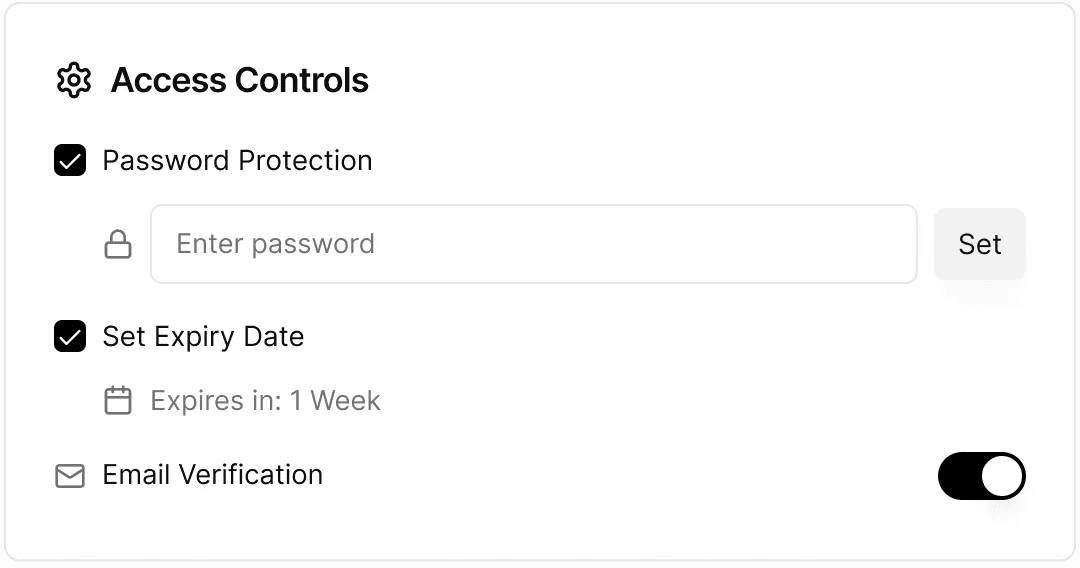Click the white knob of the Email Verification toggle

pyautogui.click(x=1002, y=476)
